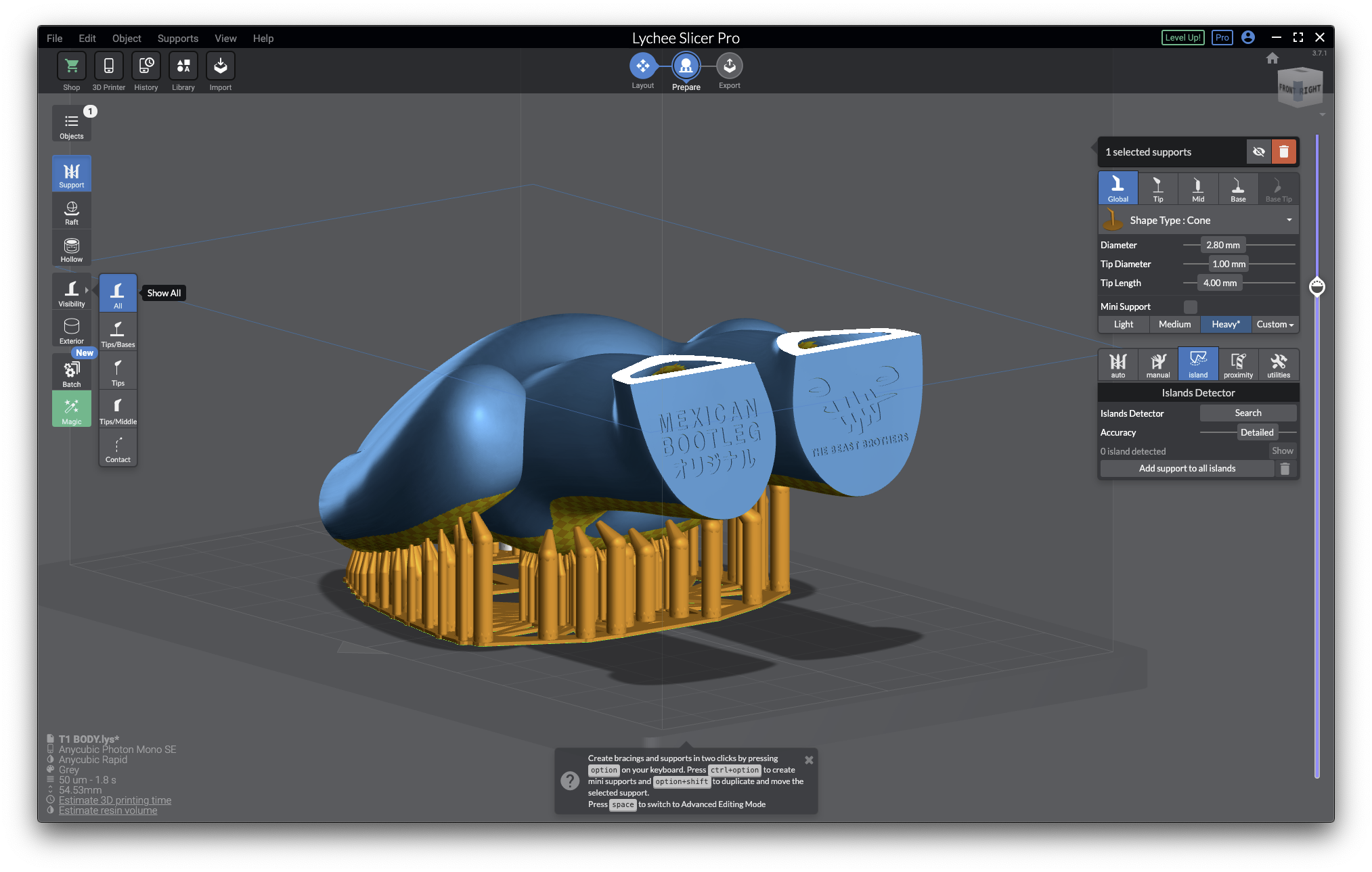
Task: Expand the Visibility submenu
Action: [x=87, y=290]
